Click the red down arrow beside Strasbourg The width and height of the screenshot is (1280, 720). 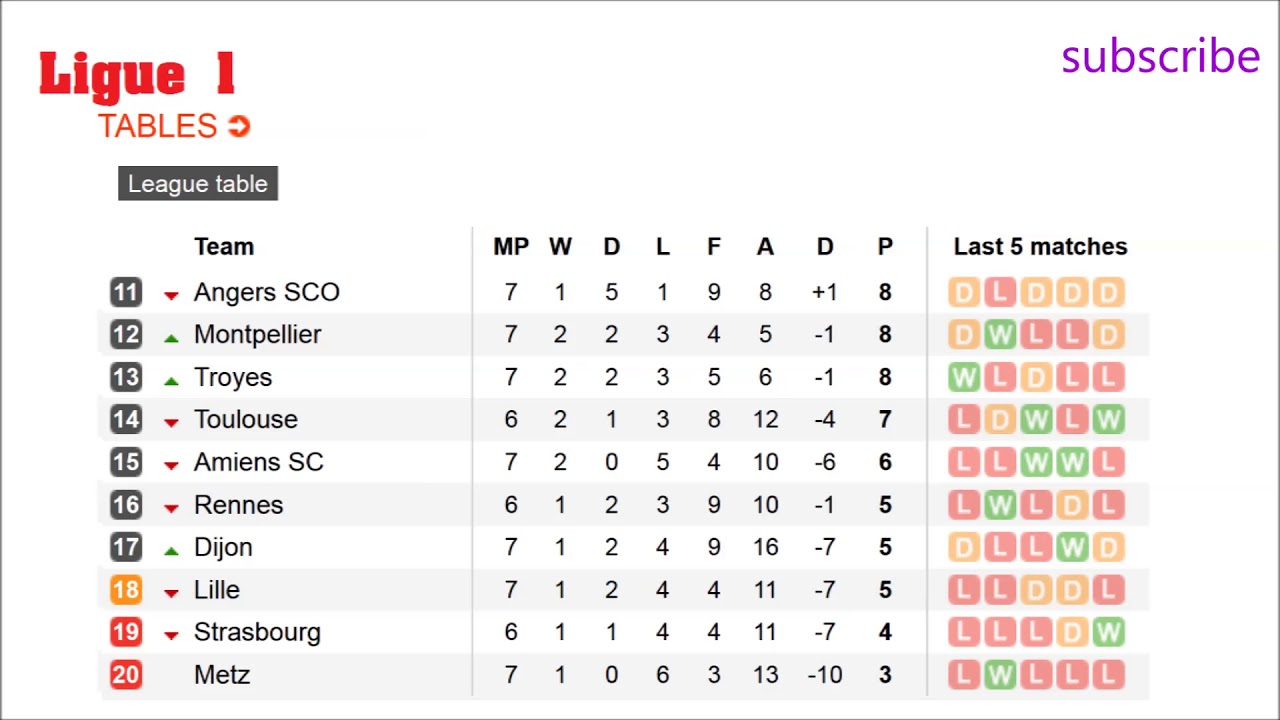click(x=171, y=634)
